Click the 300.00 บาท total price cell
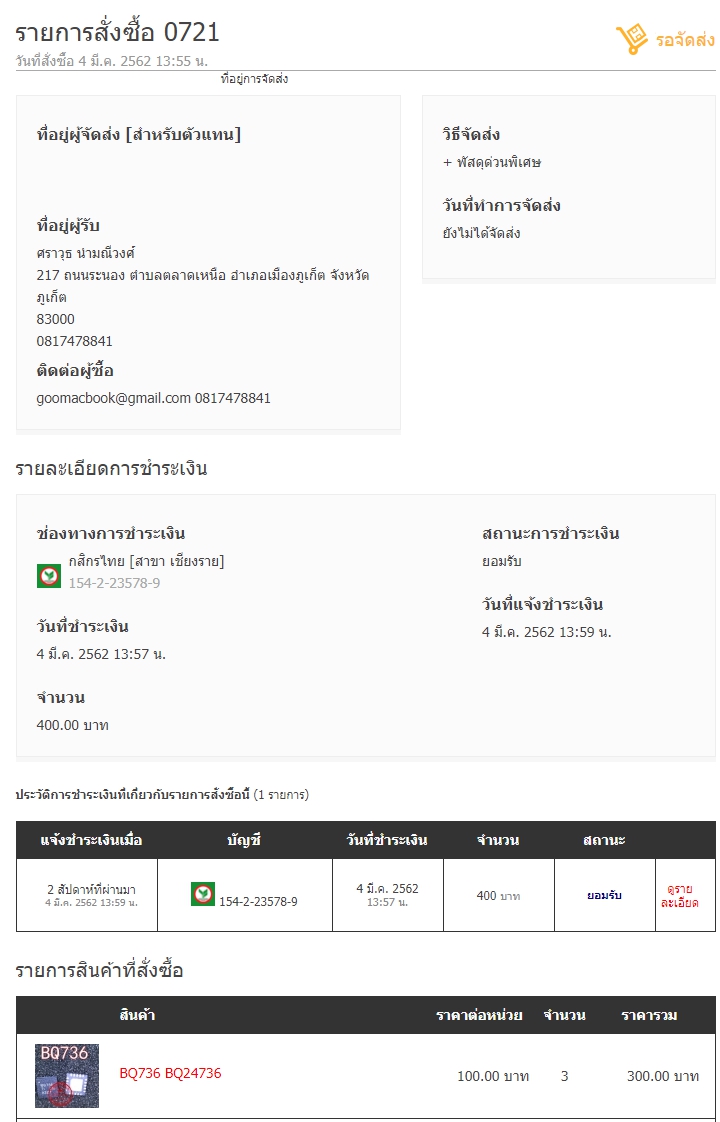720x1122 pixels. tap(663, 1076)
